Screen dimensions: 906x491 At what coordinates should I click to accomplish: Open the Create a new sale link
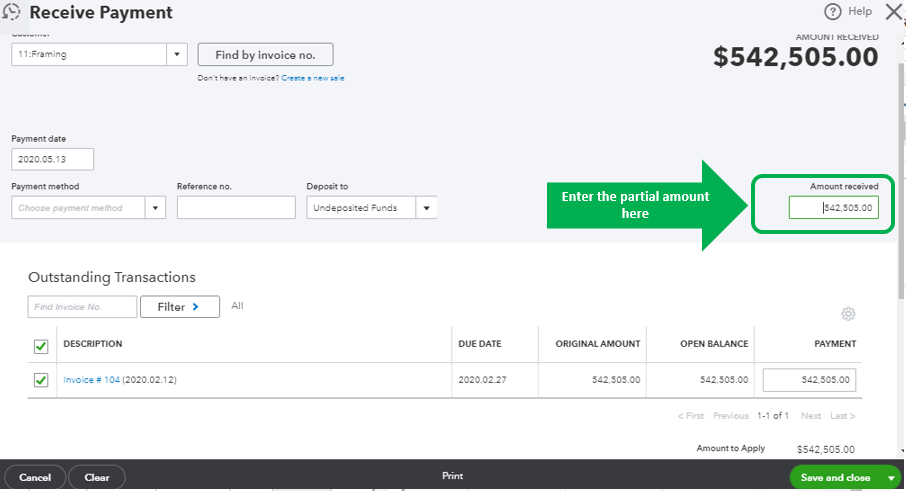(313, 78)
